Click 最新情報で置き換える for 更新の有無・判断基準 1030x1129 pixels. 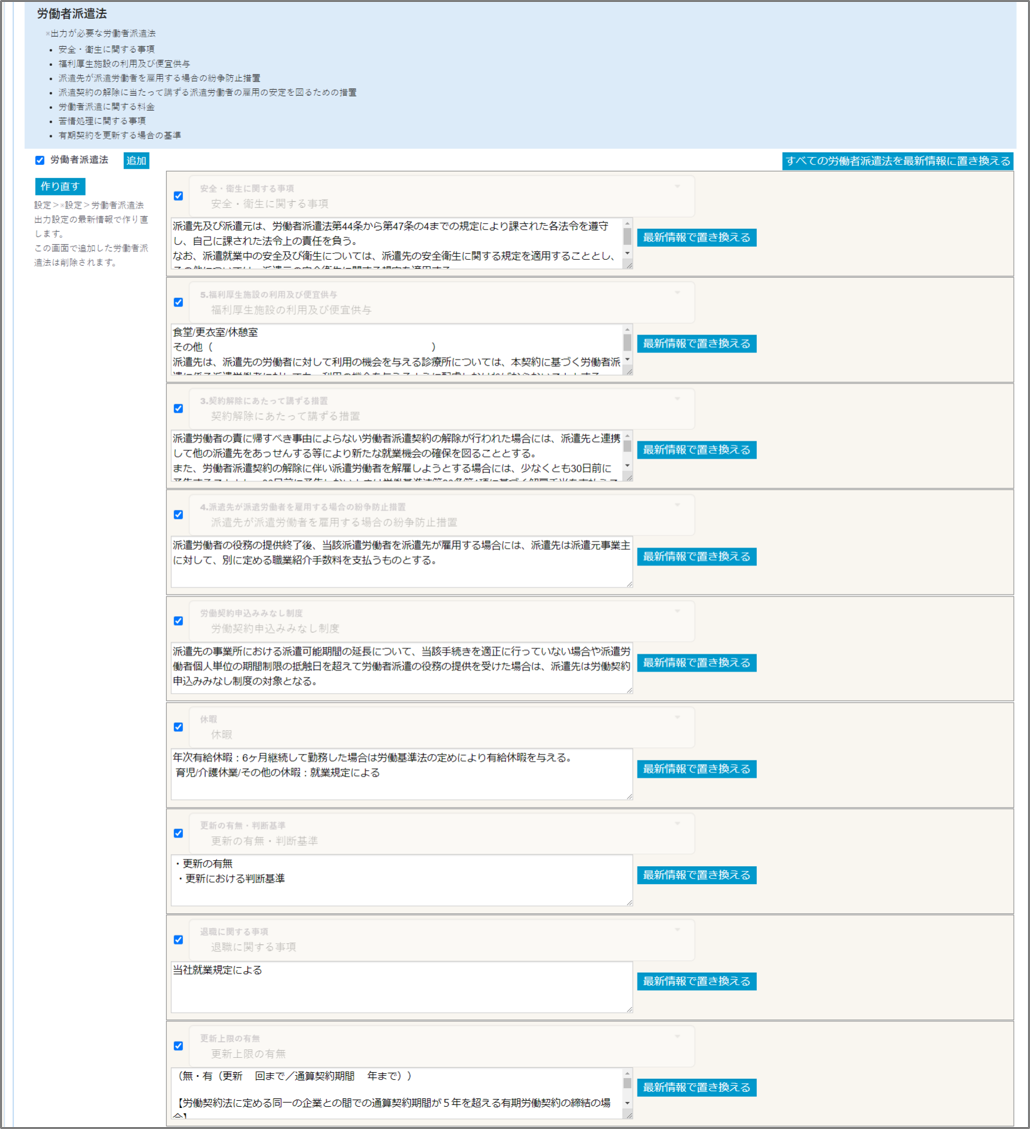coord(697,875)
